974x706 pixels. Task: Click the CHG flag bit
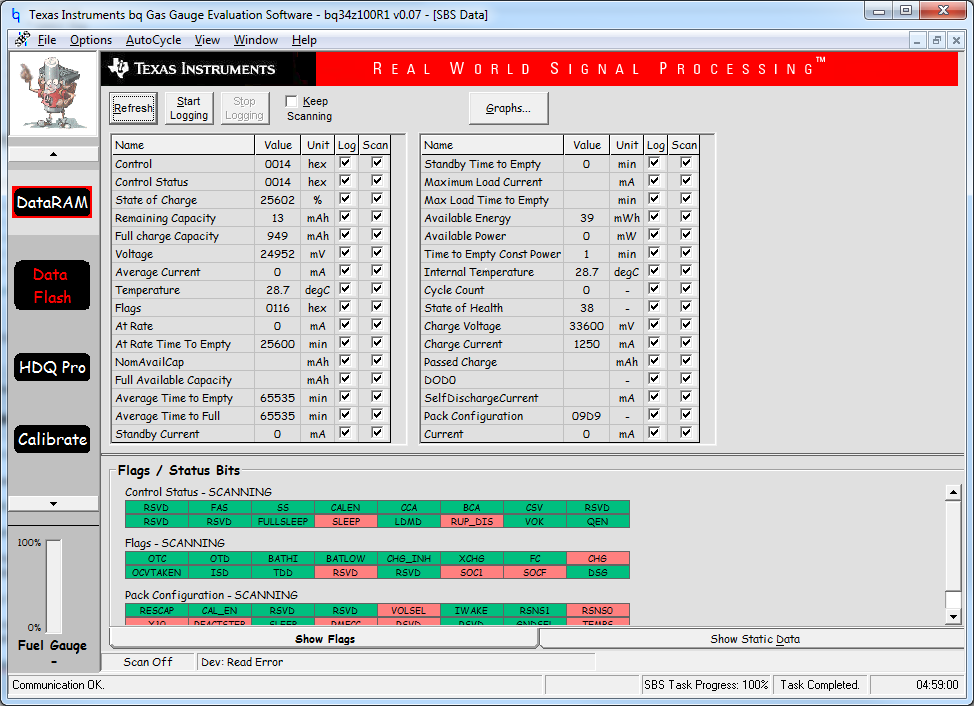598,558
